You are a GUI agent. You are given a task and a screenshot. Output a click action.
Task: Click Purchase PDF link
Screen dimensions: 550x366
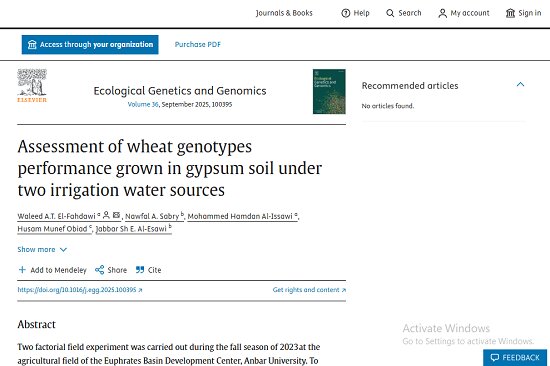click(x=198, y=45)
